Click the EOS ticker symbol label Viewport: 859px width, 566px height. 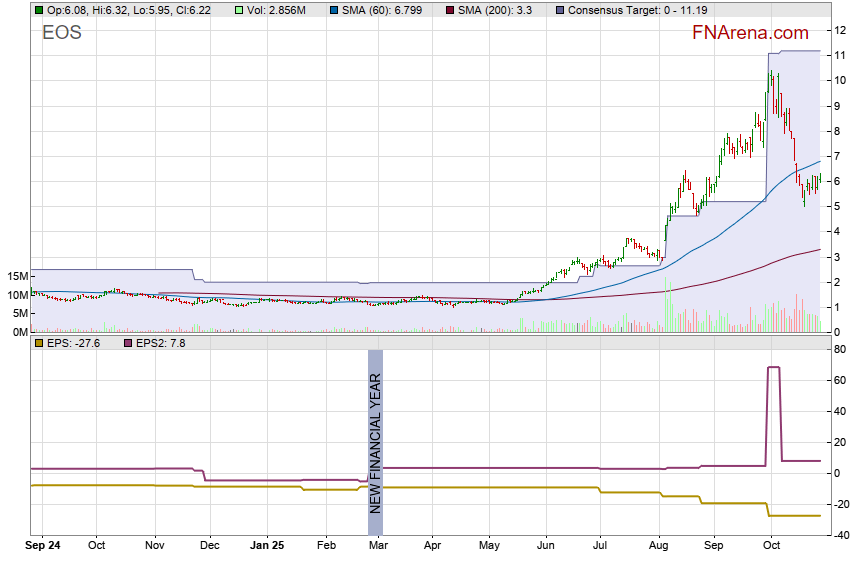pyautogui.click(x=62, y=33)
